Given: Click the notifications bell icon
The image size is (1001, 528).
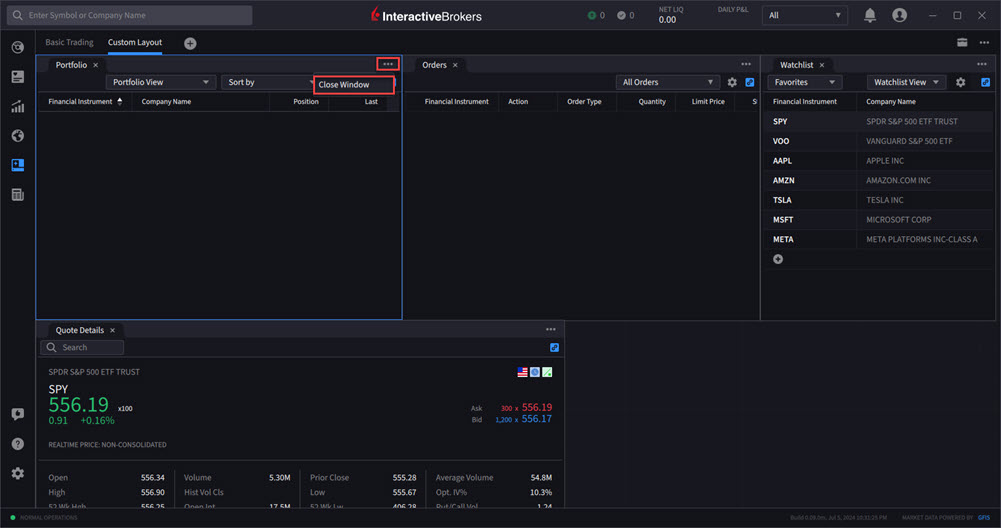Looking at the screenshot, I should [869, 15].
